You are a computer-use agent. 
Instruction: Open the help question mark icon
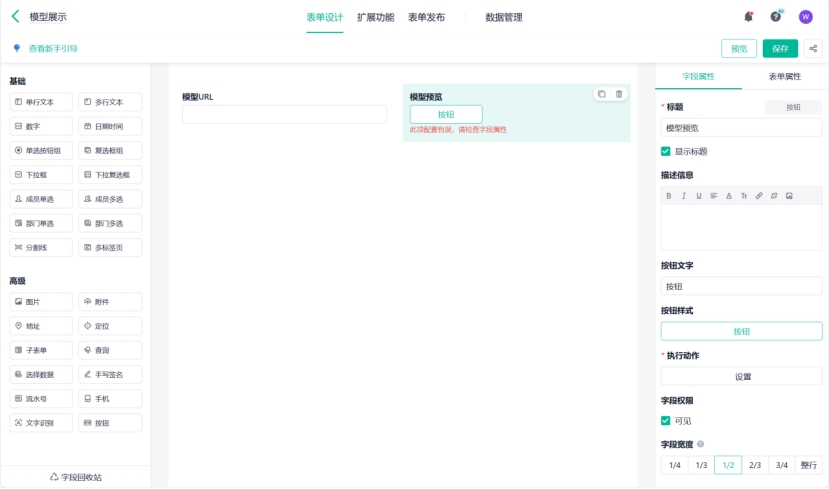pos(776,17)
